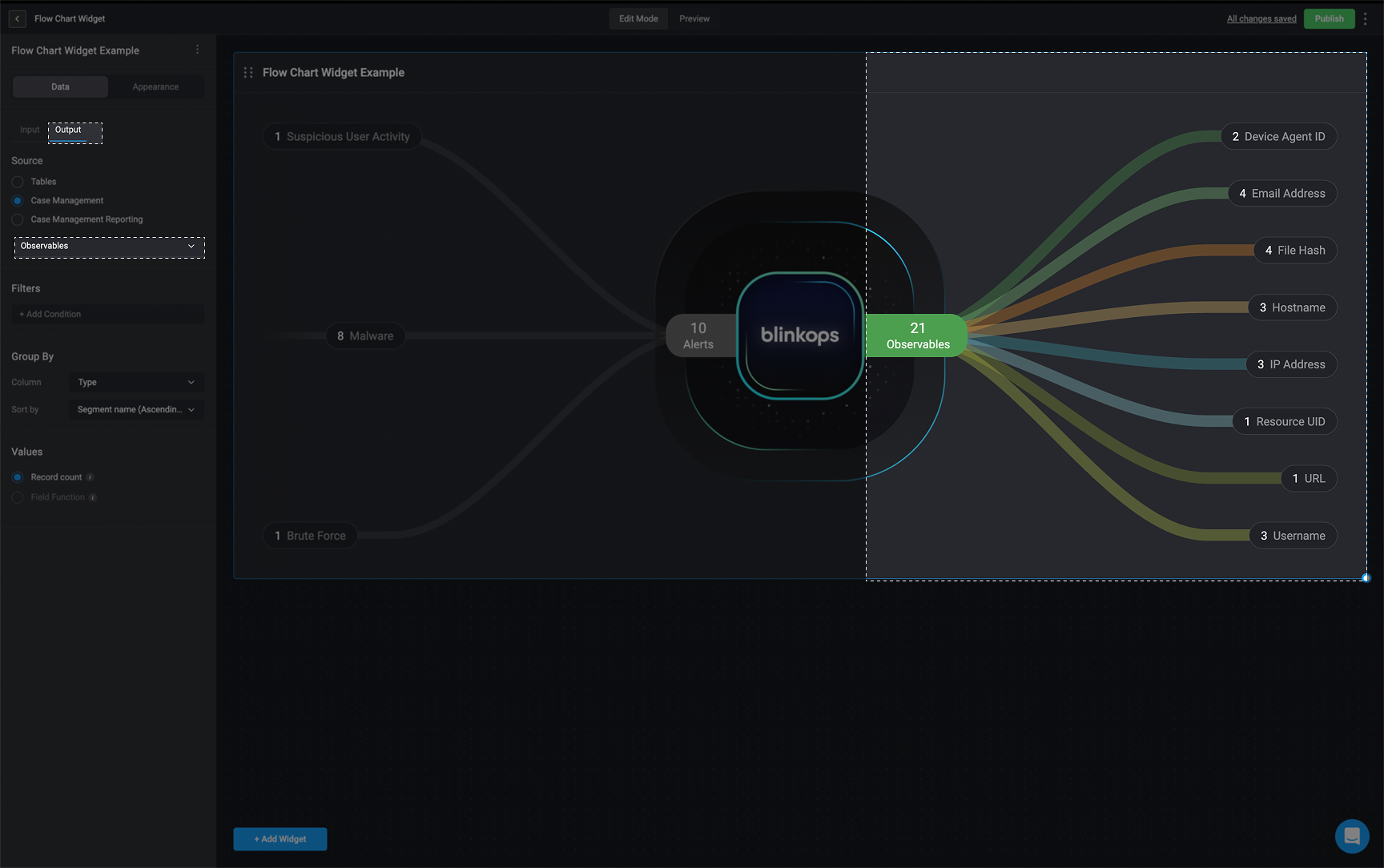Click the Record count info icon
Image resolution: width=1384 pixels, height=868 pixels.
(90, 477)
